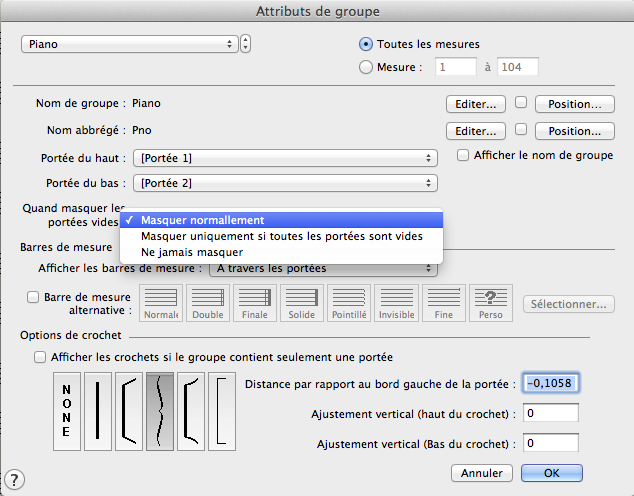634x496 pixels.
Task: Select the straight thick line bracket
Action: 98,411
